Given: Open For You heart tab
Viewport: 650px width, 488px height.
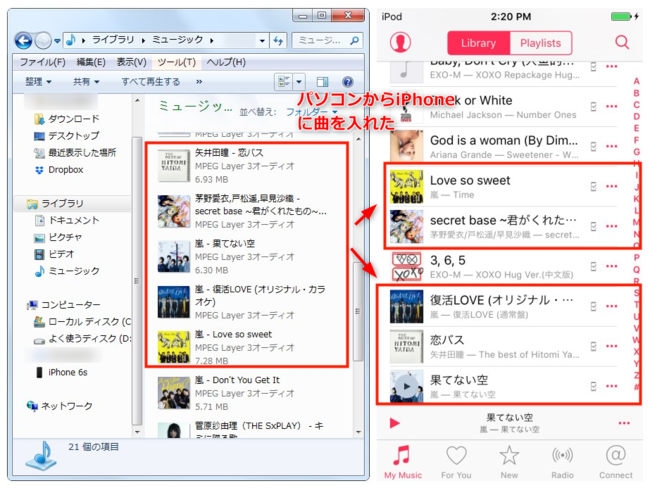Looking at the screenshot, I should click(x=456, y=462).
